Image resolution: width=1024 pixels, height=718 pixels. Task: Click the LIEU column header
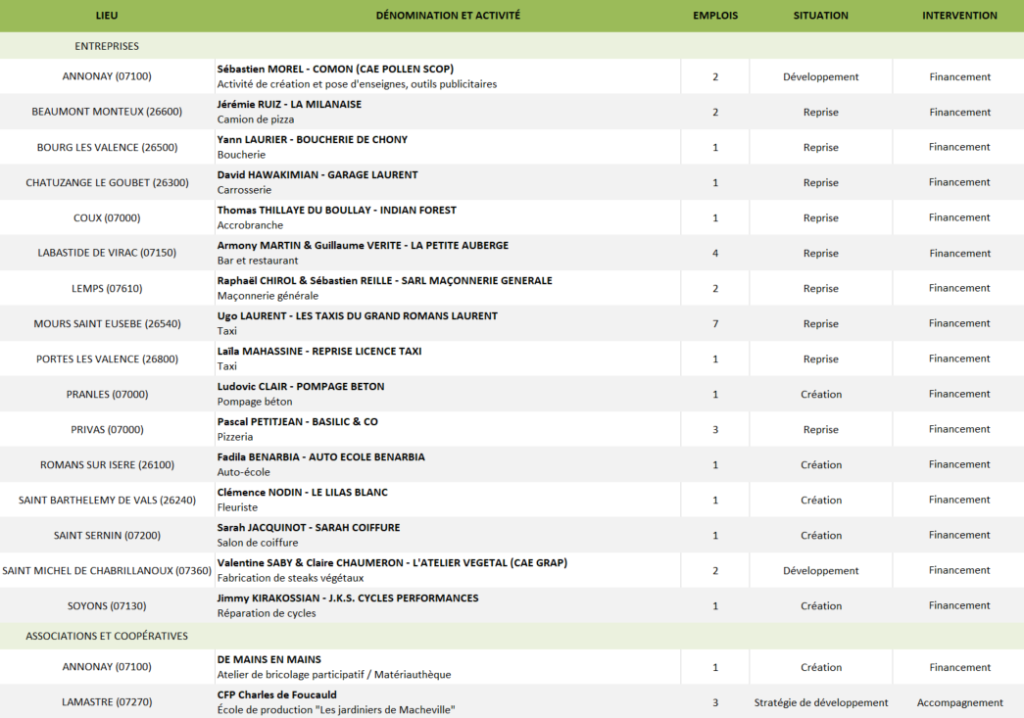point(106,15)
